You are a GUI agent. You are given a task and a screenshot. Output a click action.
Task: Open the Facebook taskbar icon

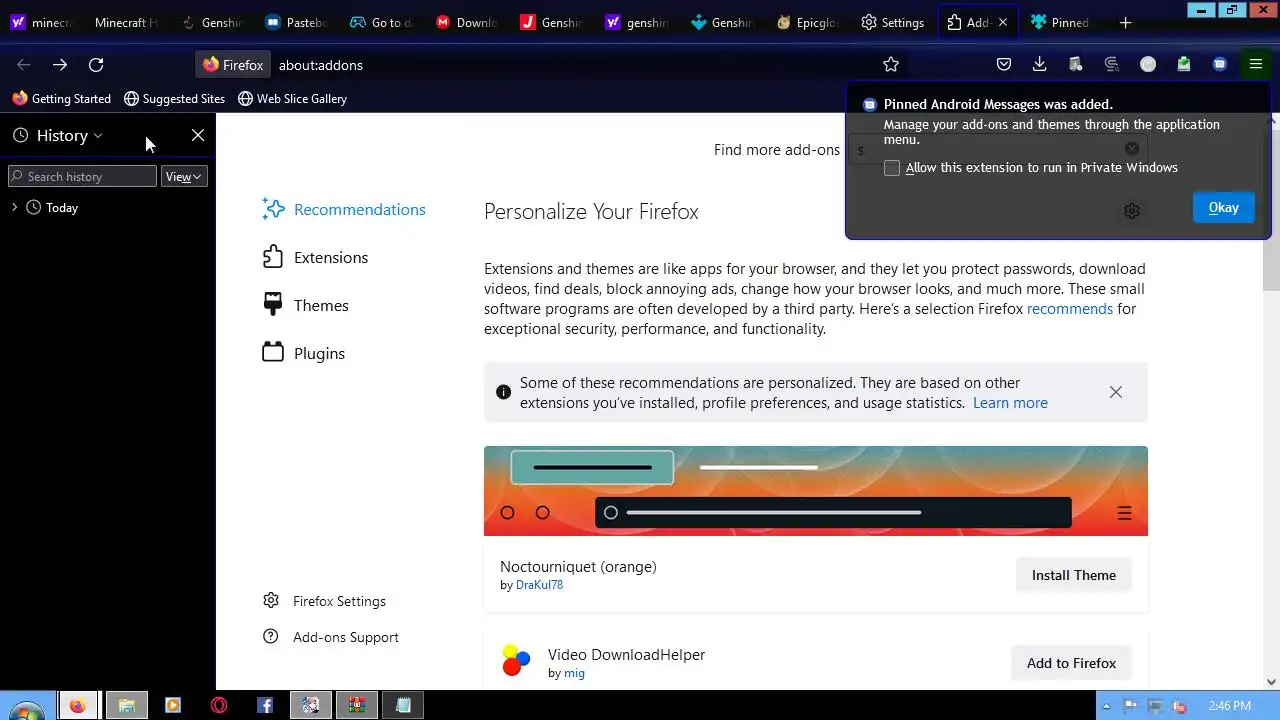[x=265, y=705]
